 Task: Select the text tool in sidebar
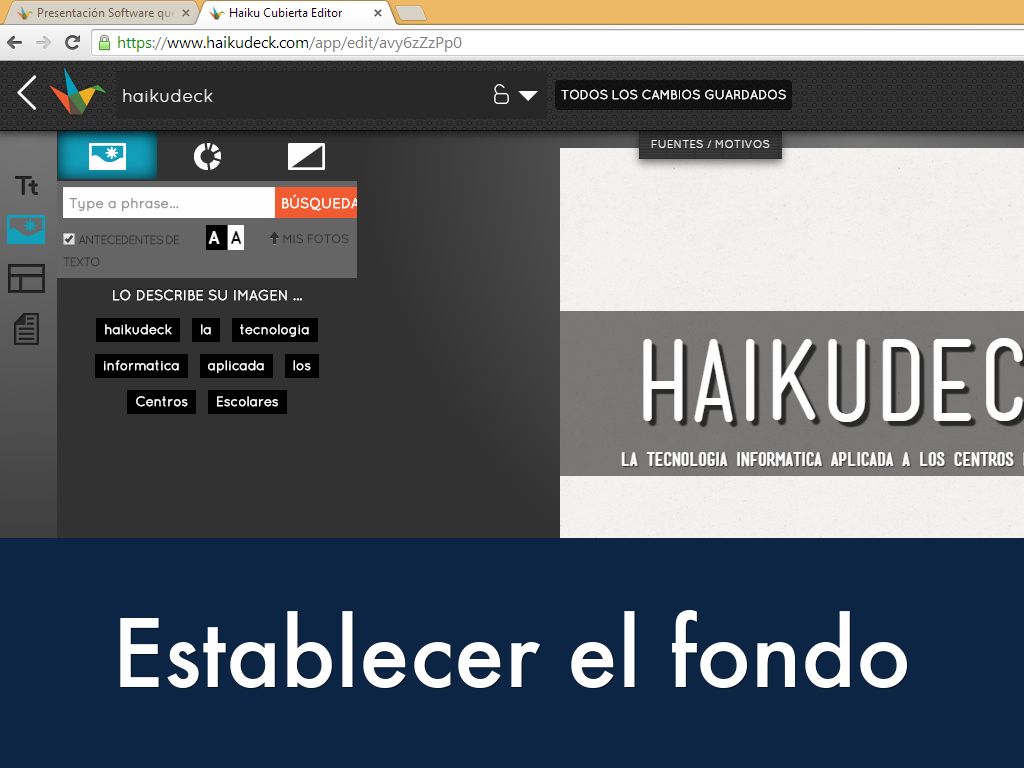[x=27, y=185]
